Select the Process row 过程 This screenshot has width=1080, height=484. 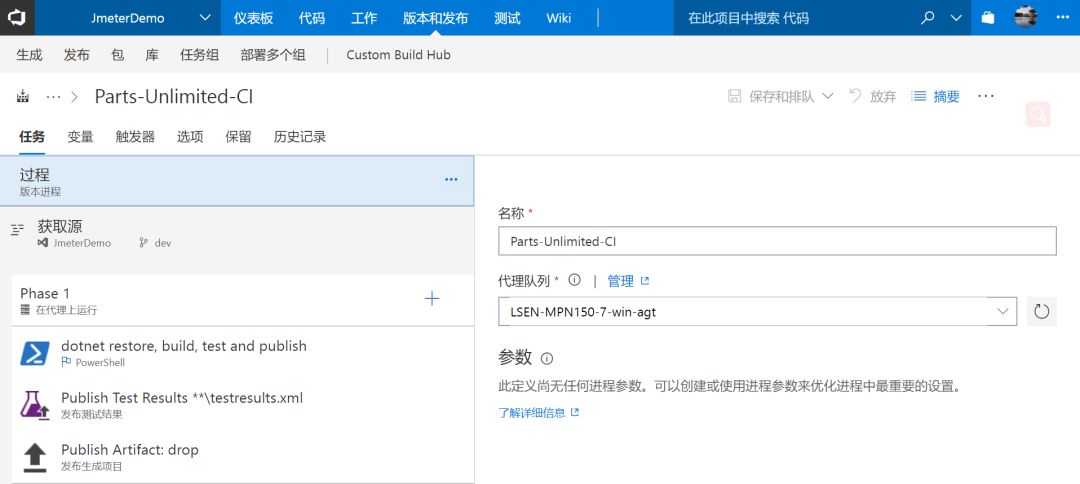coord(237,181)
